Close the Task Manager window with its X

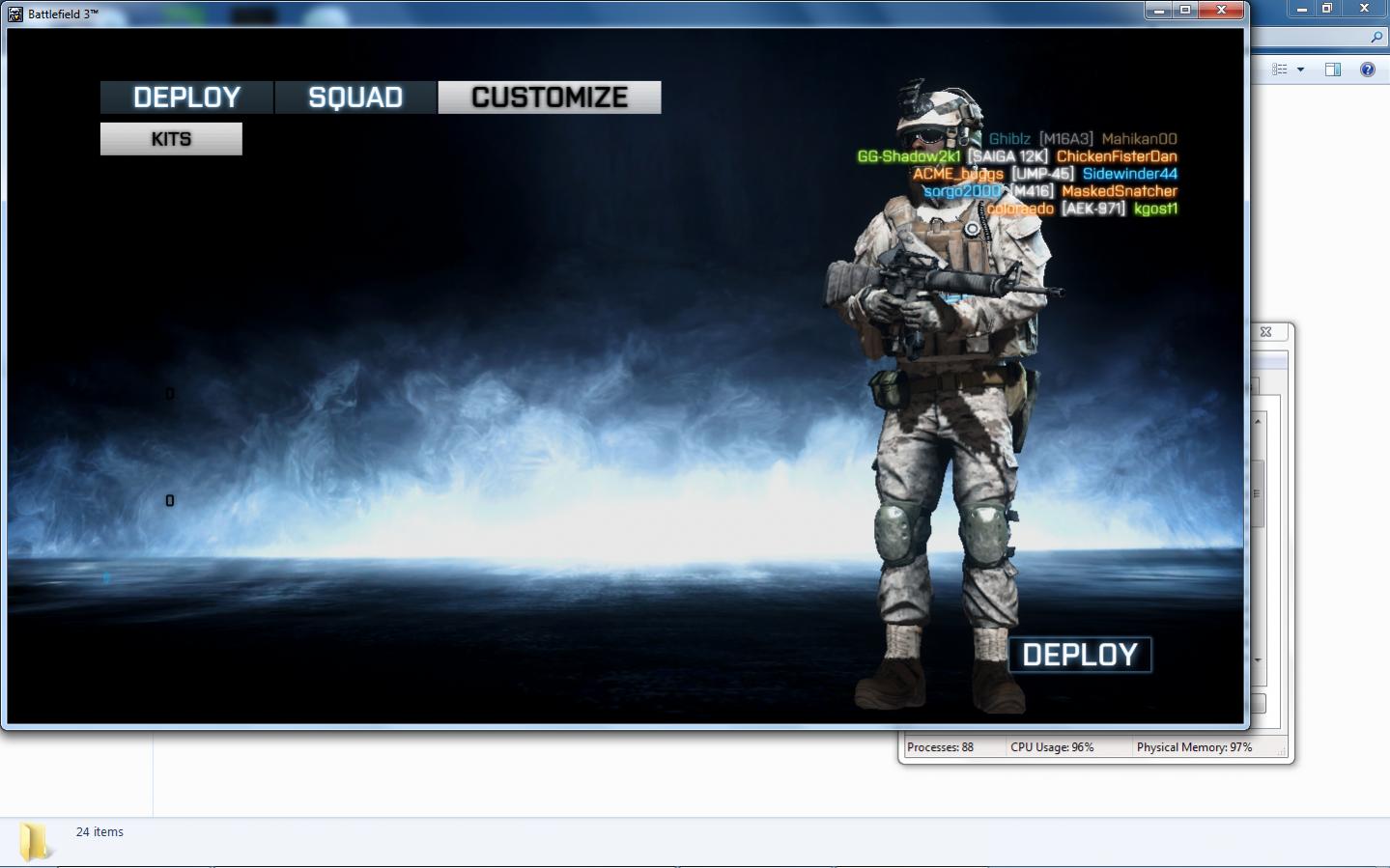pyautogui.click(x=1266, y=332)
